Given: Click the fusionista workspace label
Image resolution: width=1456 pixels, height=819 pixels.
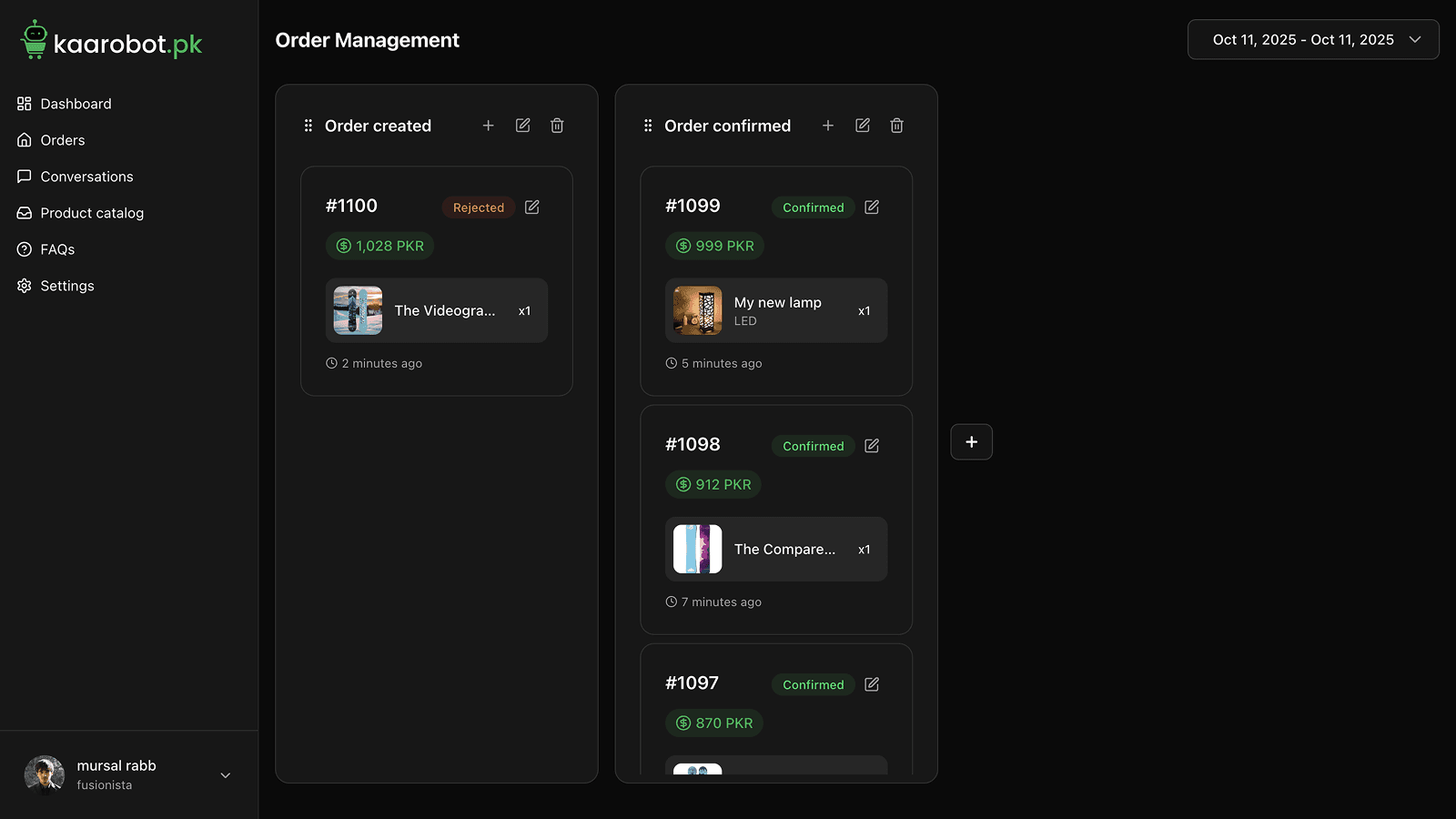Looking at the screenshot, I should tap(105, 785).
